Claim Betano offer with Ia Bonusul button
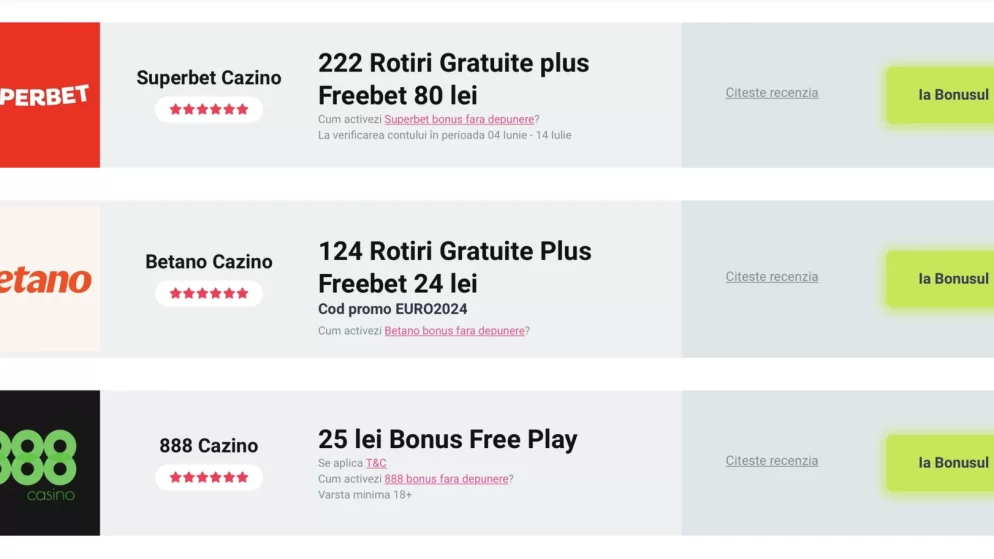Image resolution: width=994 pixels, height=559 pixels. [x=940, y=279]
